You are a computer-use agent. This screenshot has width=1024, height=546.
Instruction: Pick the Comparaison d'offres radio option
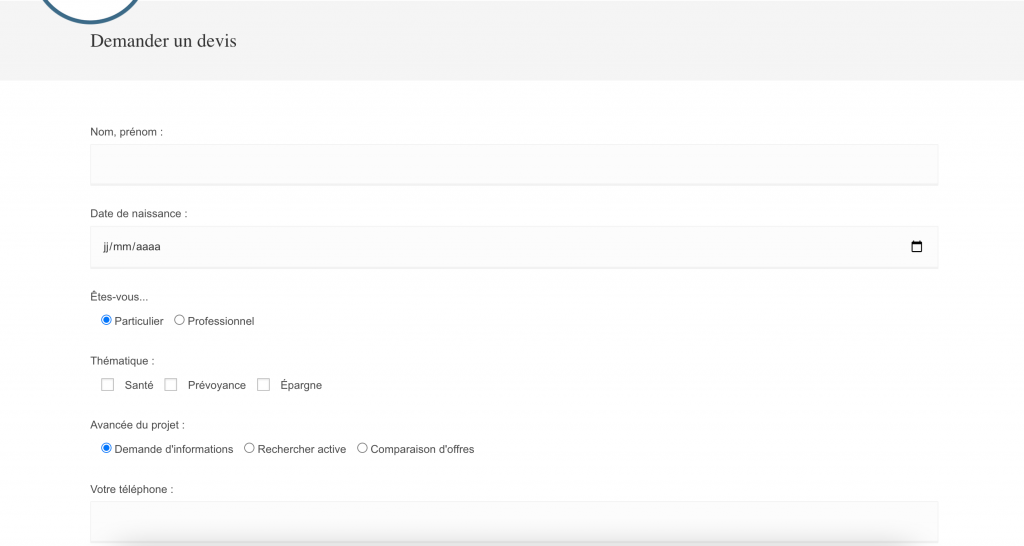(363, 448)
